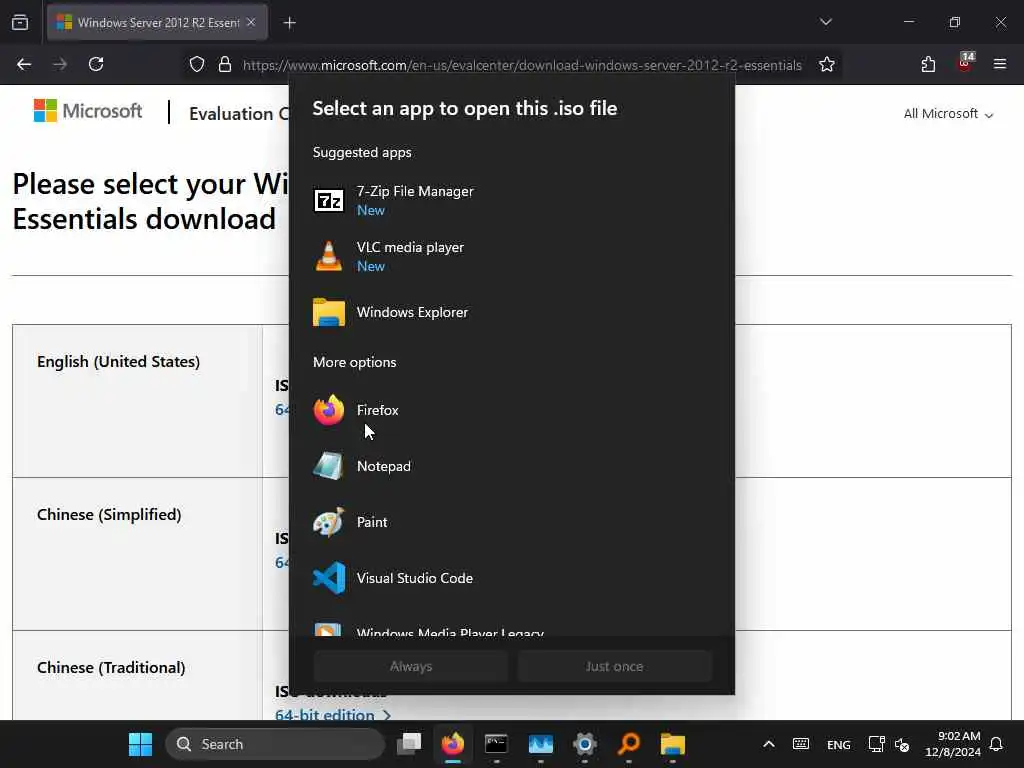Click the English (United States) row label
Screen dimensions: 1024x768
(x=118, y=362)
